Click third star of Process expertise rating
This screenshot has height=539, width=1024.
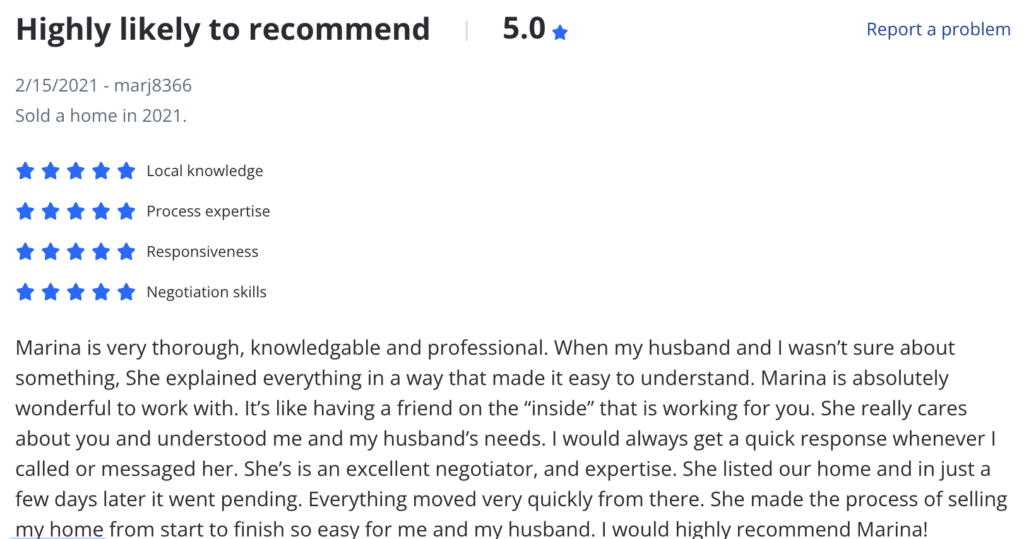click(76, 212)
